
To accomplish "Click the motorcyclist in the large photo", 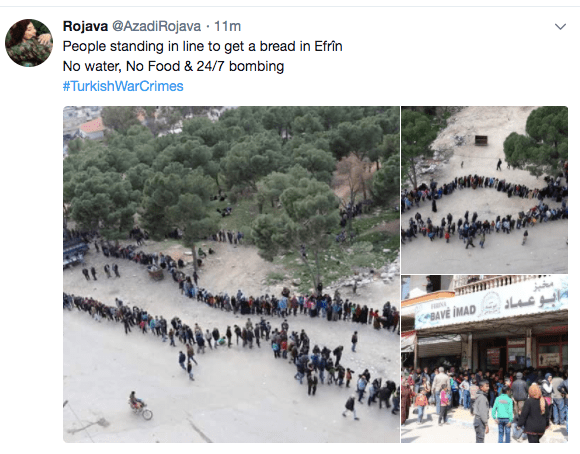I will [x=140, y=406].
